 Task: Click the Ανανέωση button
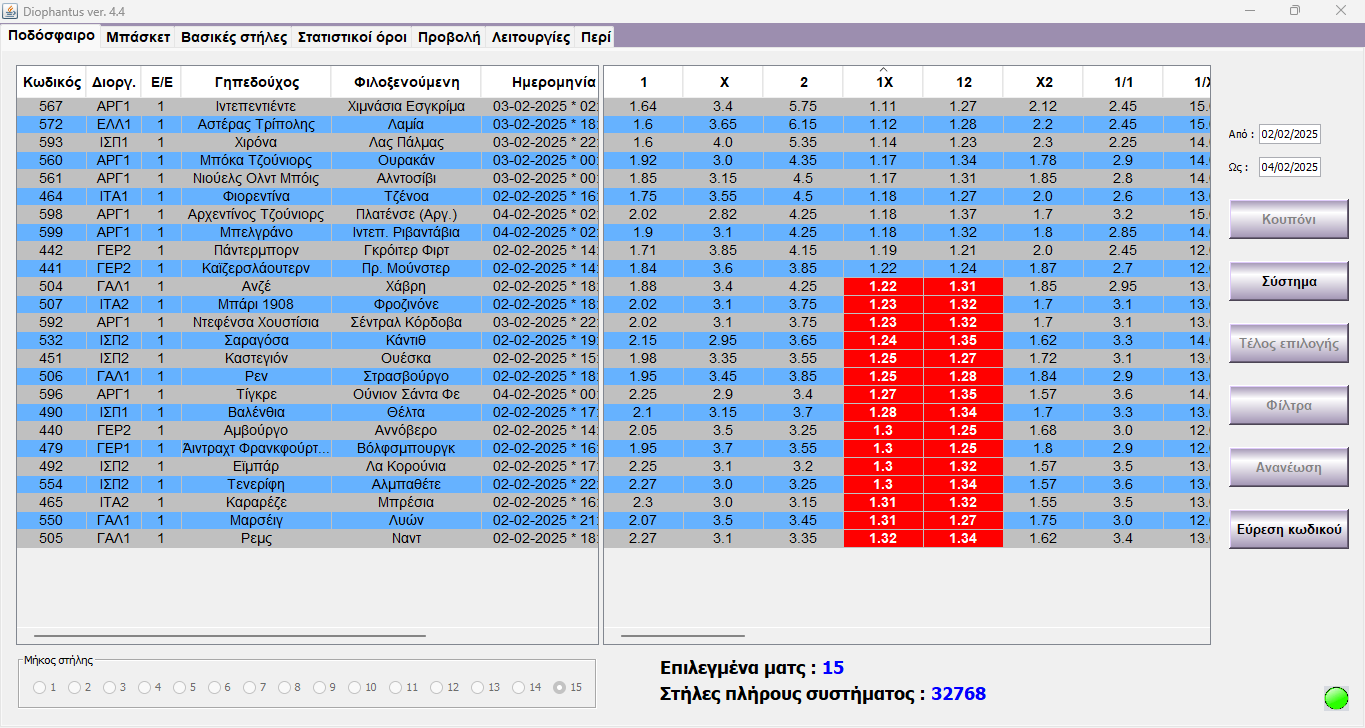1289,467
